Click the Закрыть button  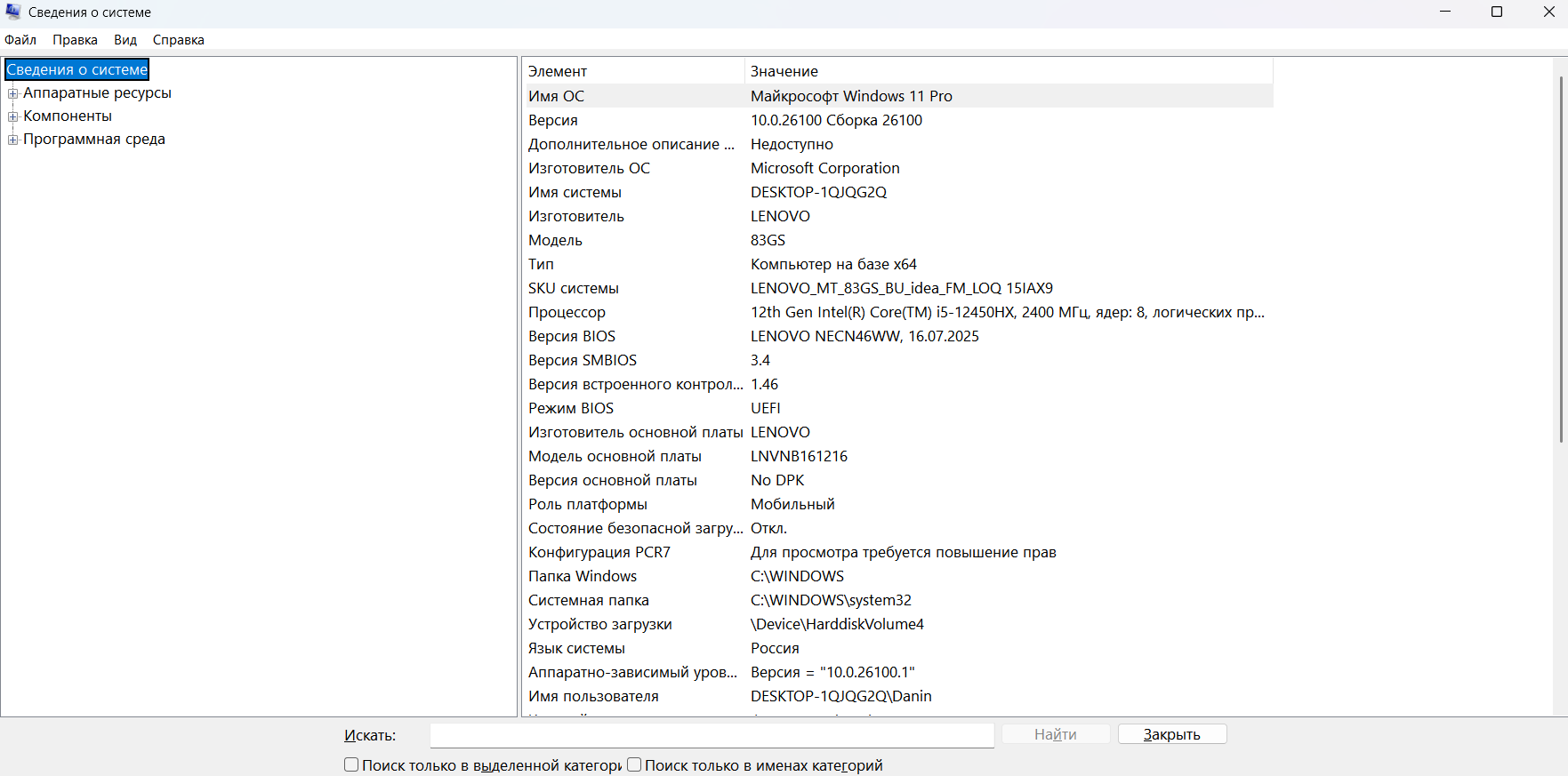1172,734
